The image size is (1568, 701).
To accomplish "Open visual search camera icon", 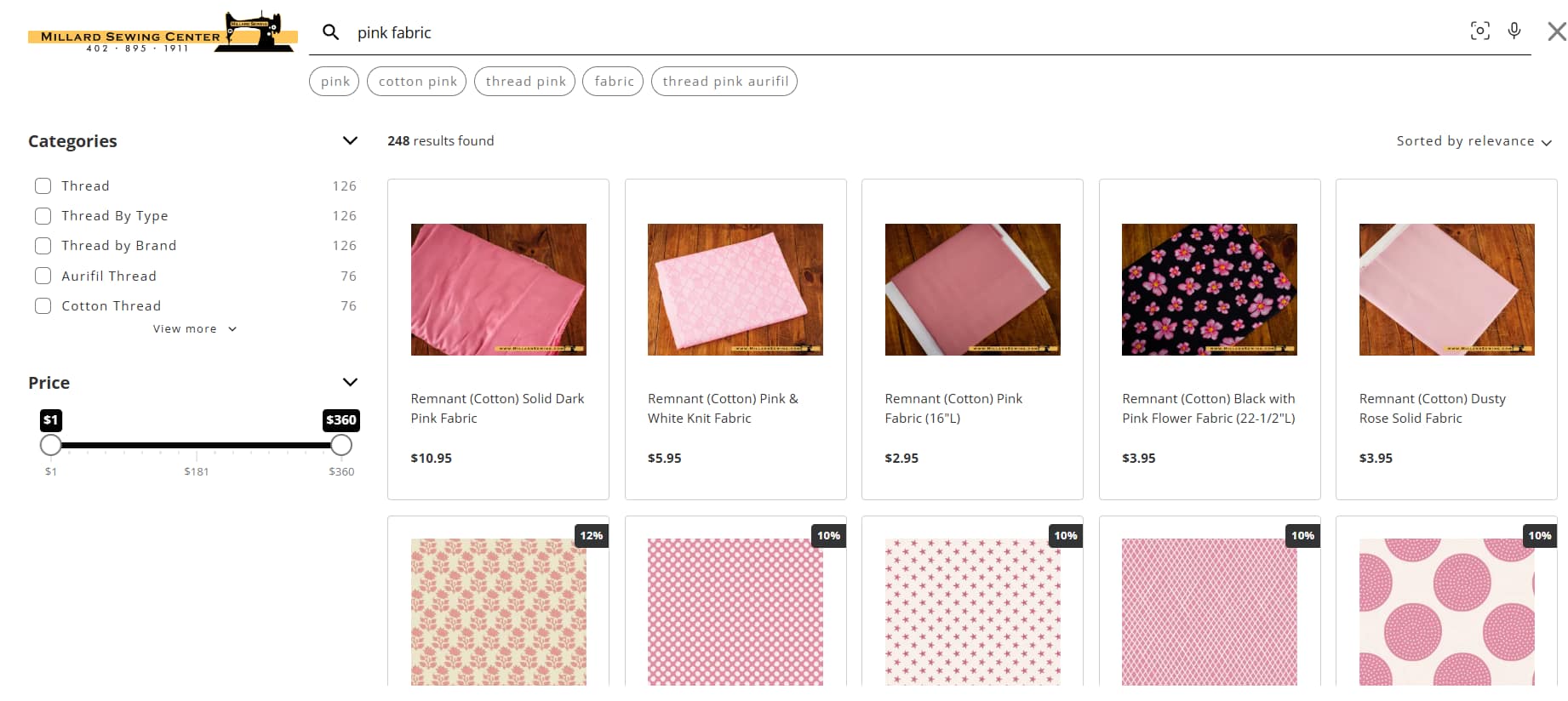I will [x=1479, y=31].
